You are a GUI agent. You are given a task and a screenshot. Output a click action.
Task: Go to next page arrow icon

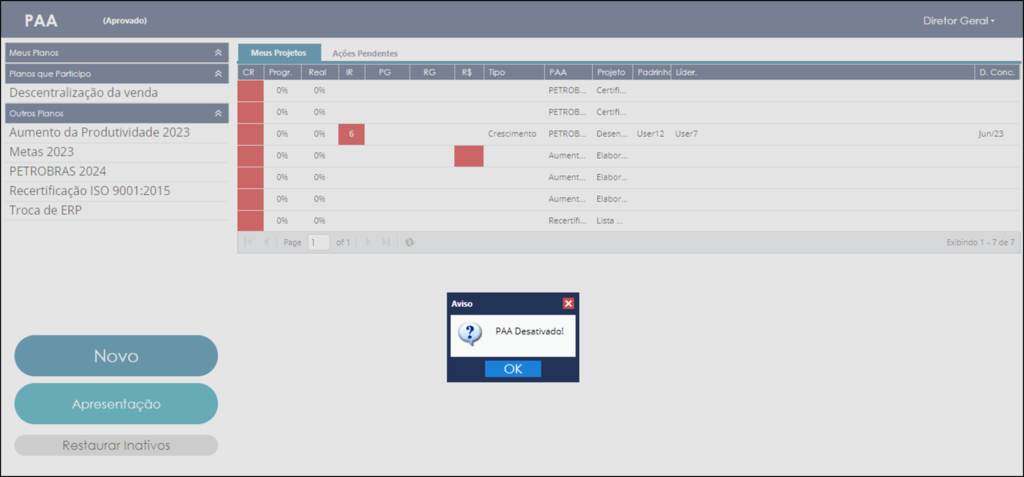coord(368,242)
